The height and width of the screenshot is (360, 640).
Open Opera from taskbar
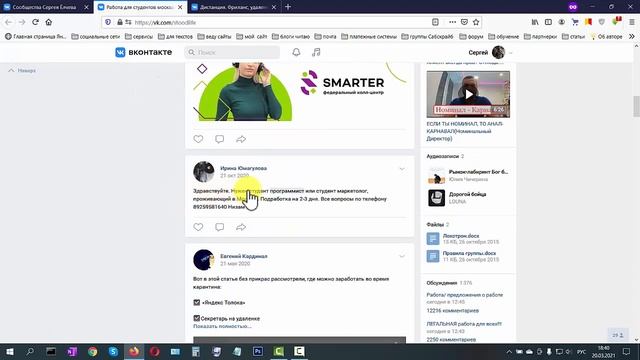click(x=155, y=351)
